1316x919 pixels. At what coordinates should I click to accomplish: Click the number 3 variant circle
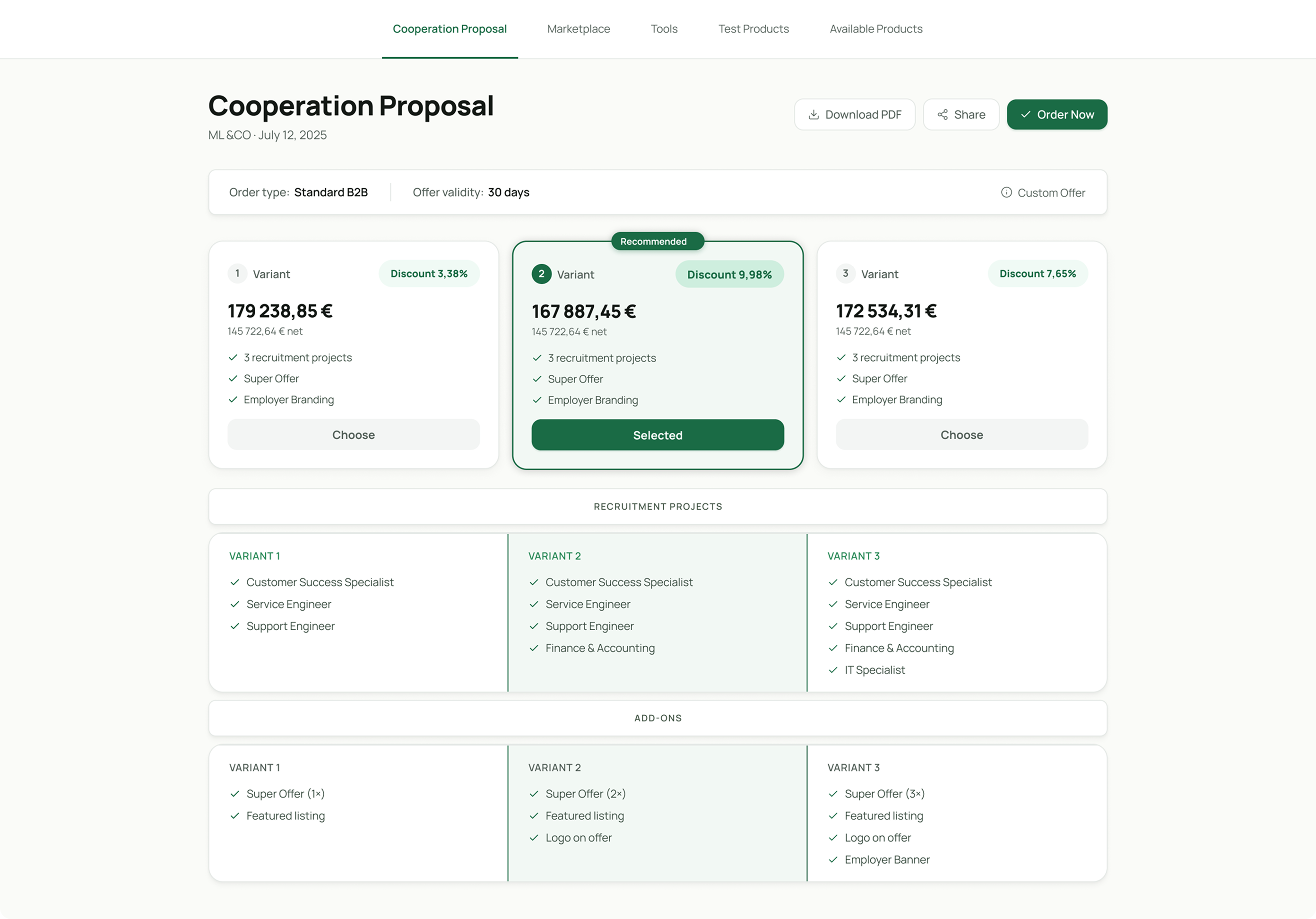pos(846,273)
